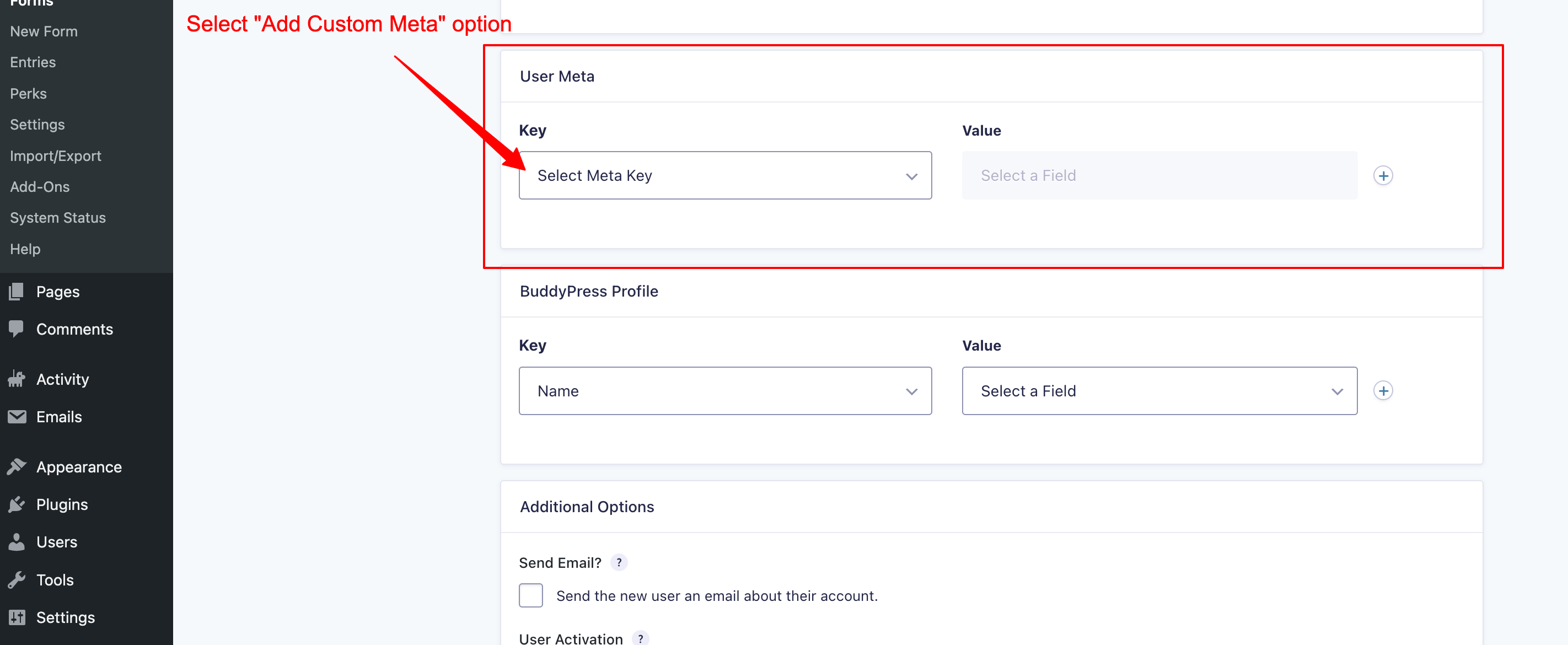Click the Appearance paintbrush icon
Viewport: 1568px width, 645px height.
(x=17, y=467)
